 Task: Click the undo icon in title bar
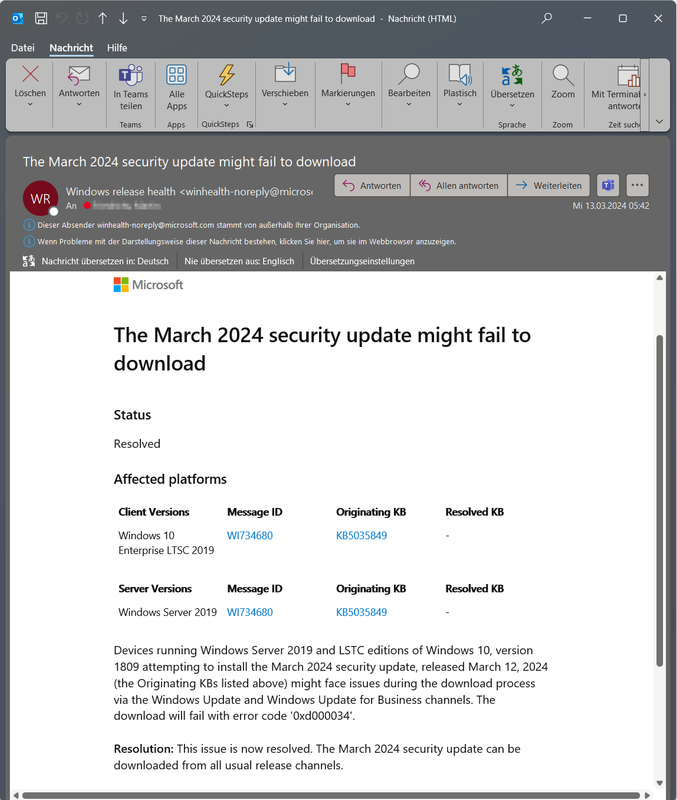pyautogui.click(x=62, y=18)
